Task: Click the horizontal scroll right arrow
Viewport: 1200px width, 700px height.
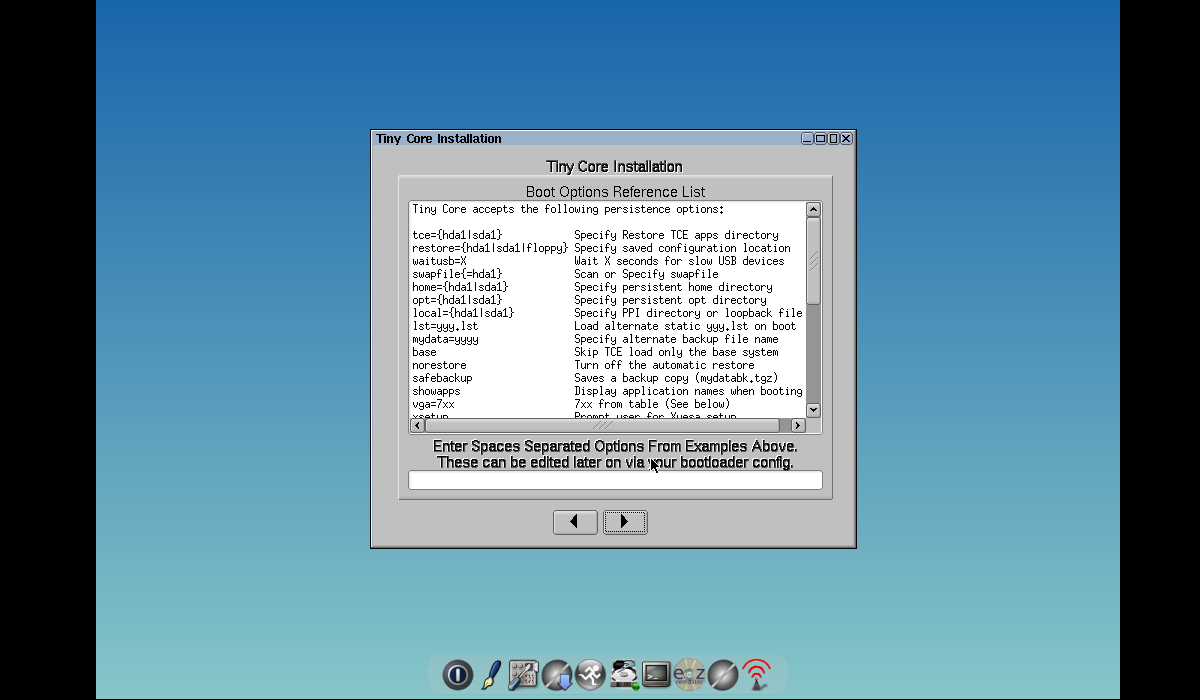Action: coord(798,426)
